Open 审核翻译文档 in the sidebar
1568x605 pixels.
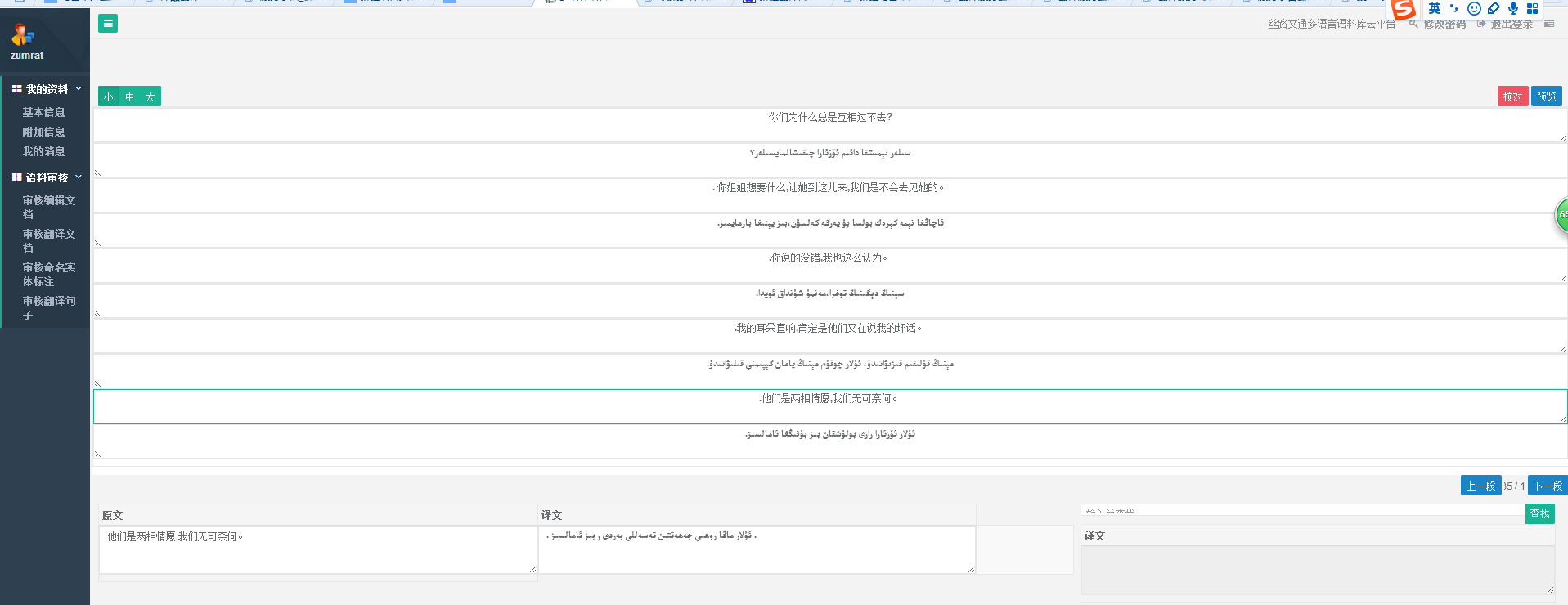click(48, 240)
